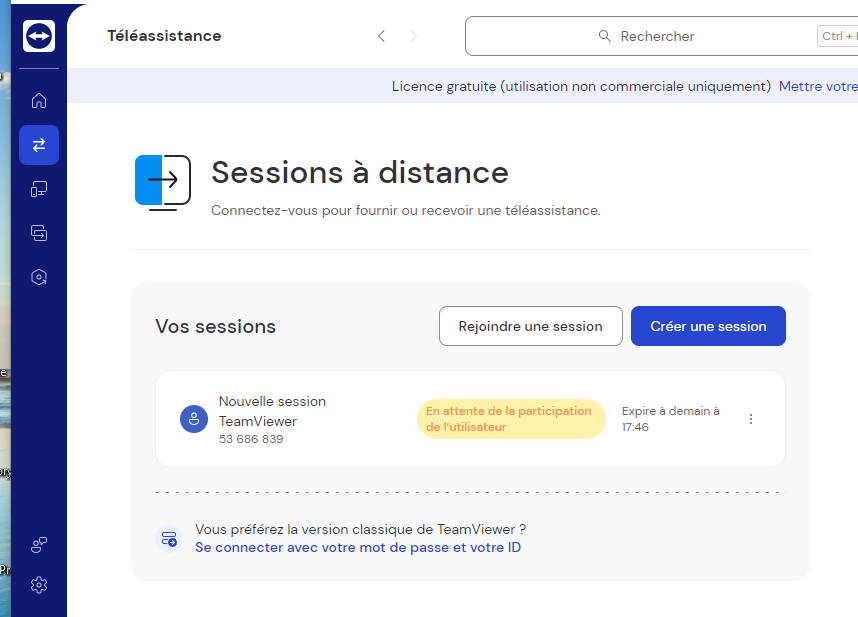Navigate back with the left chevron
This screenshot has width=858, height=617.
[381, 36]
